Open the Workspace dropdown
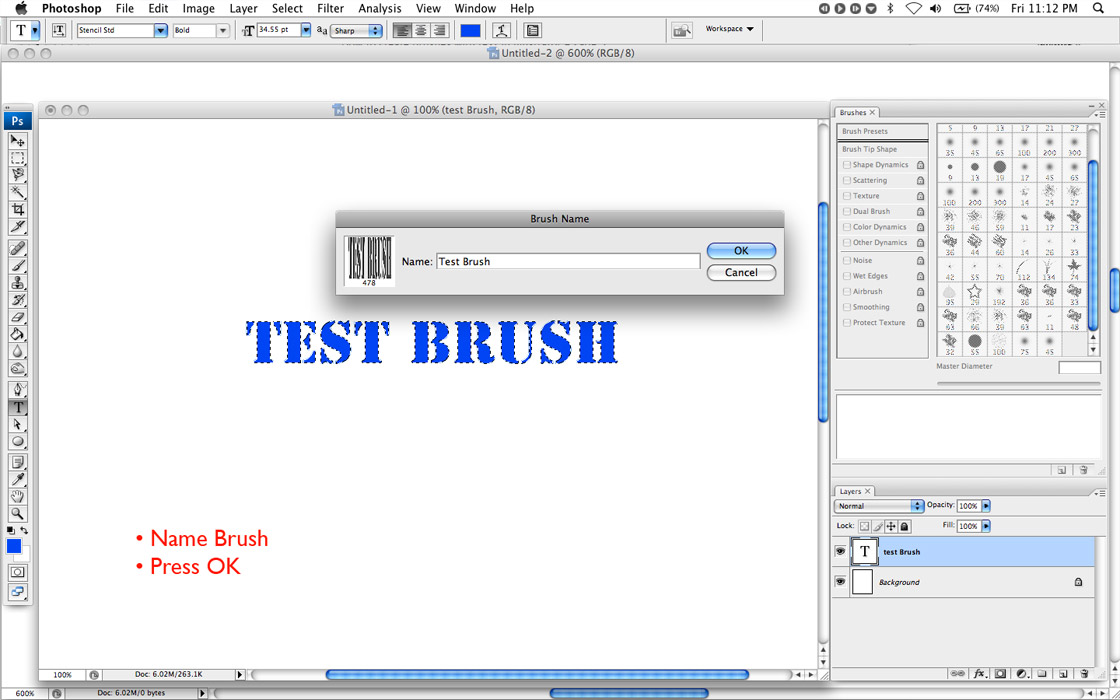1120x700 pixels. click(729, 29)
